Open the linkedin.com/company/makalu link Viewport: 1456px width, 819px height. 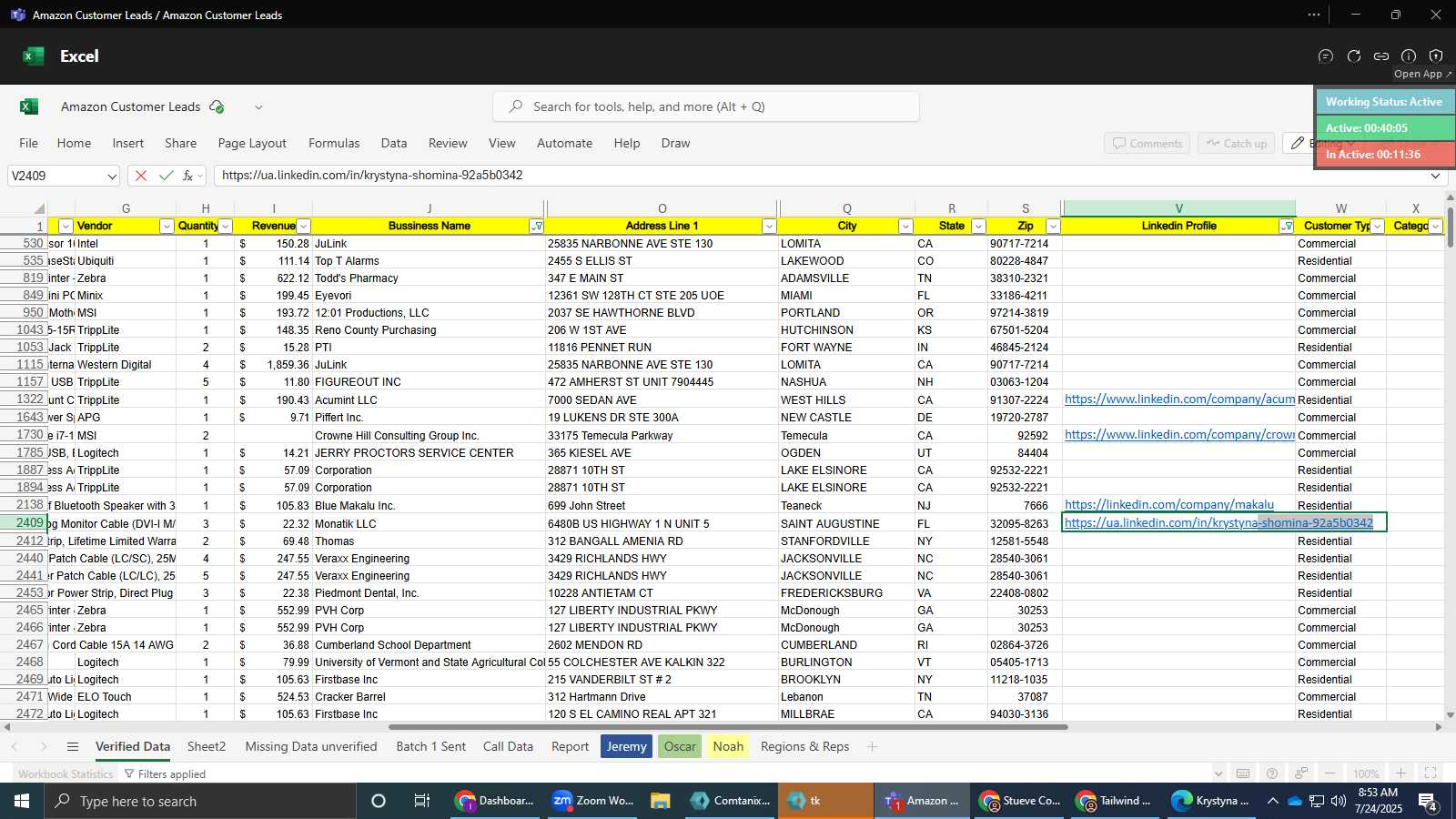point(1169,505)
